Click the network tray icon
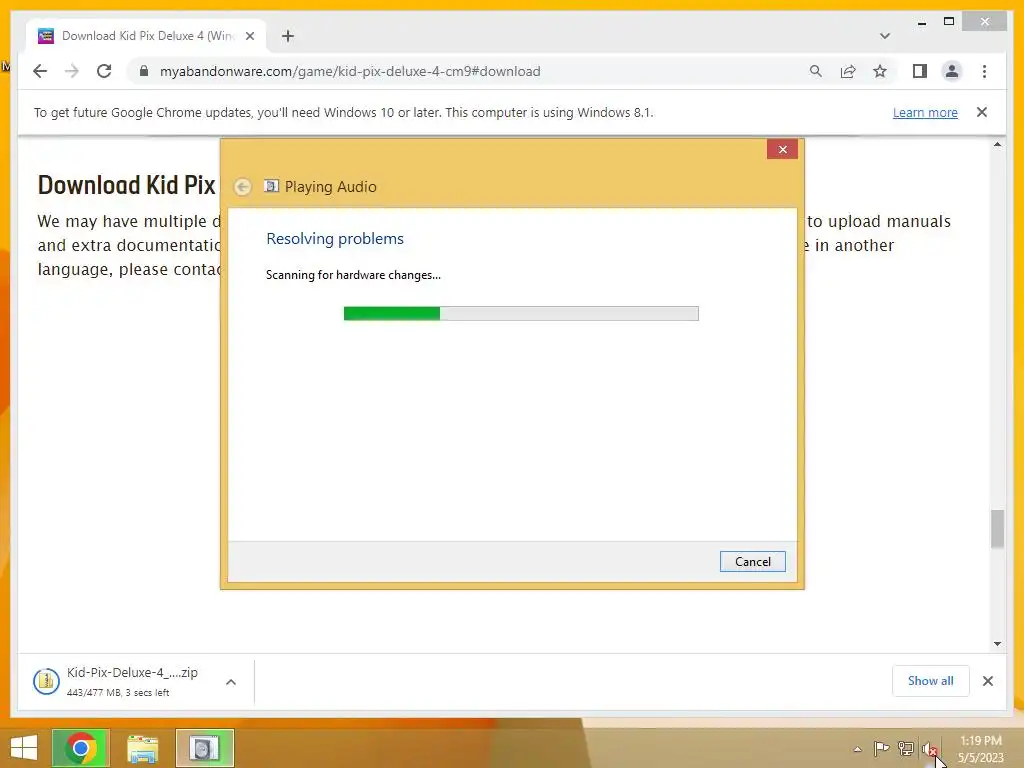The height and width of the screenshot is (768, 1024). pos(906,748)
